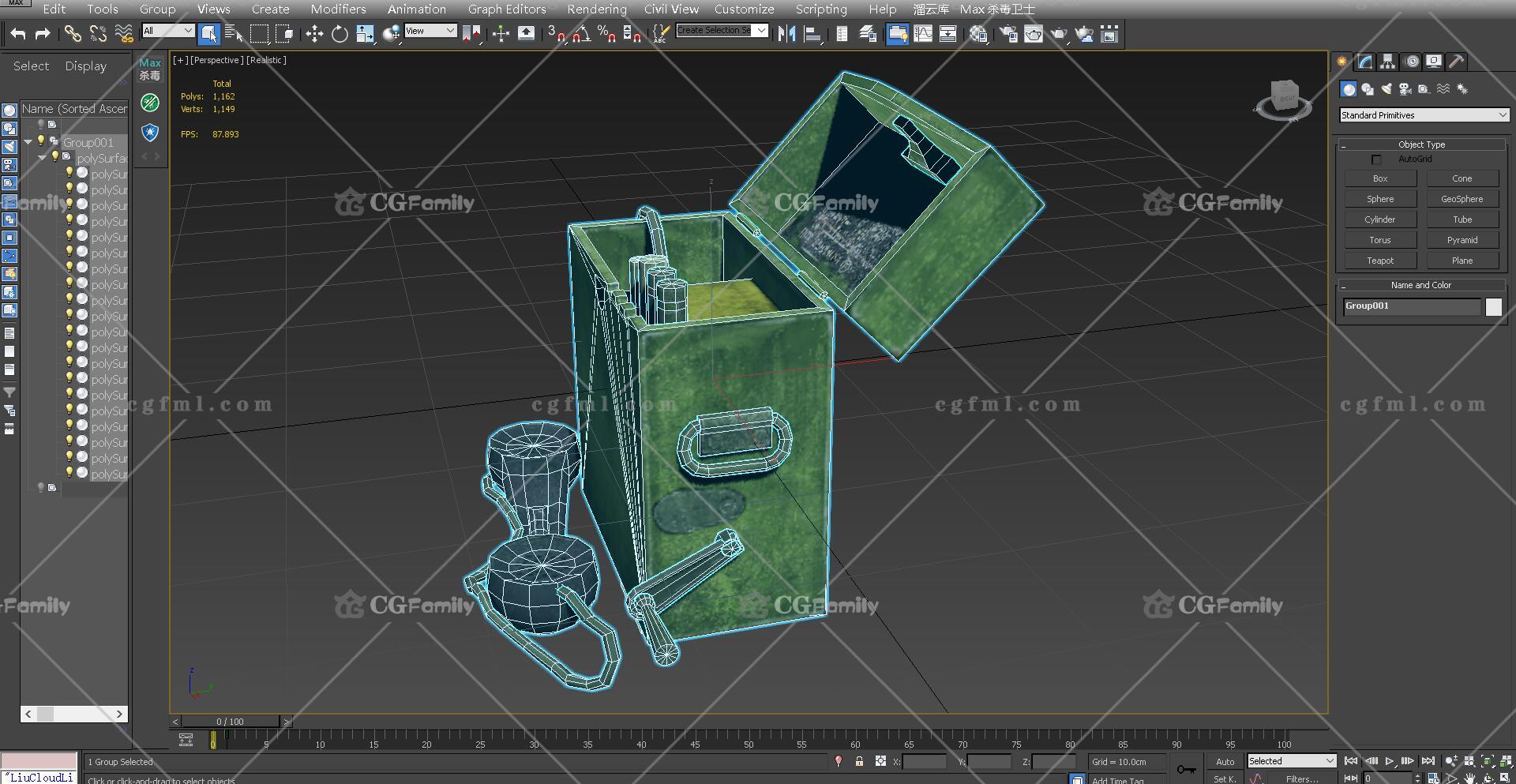Click the Play Animation button
The width and height of the screenshot is (1516, 784).
tap(1390, 761)
